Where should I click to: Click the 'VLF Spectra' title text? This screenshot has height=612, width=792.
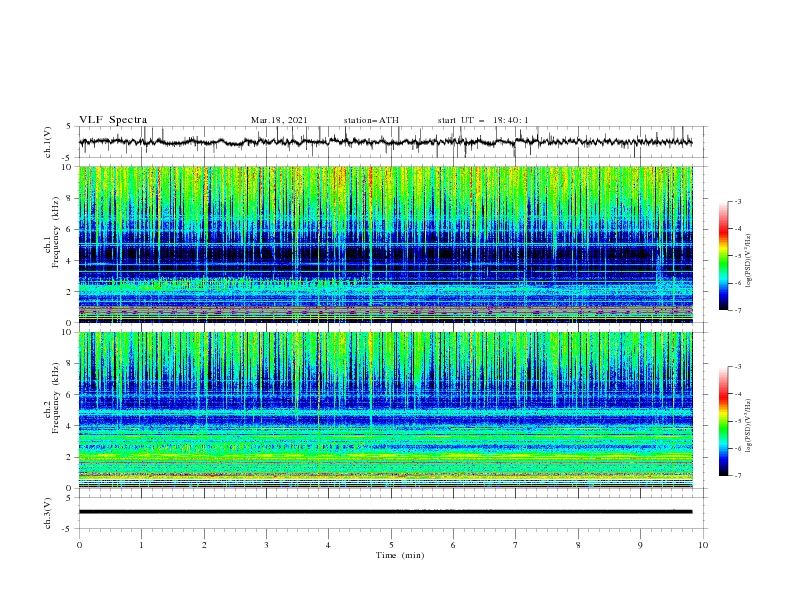(x=113, y=120)
